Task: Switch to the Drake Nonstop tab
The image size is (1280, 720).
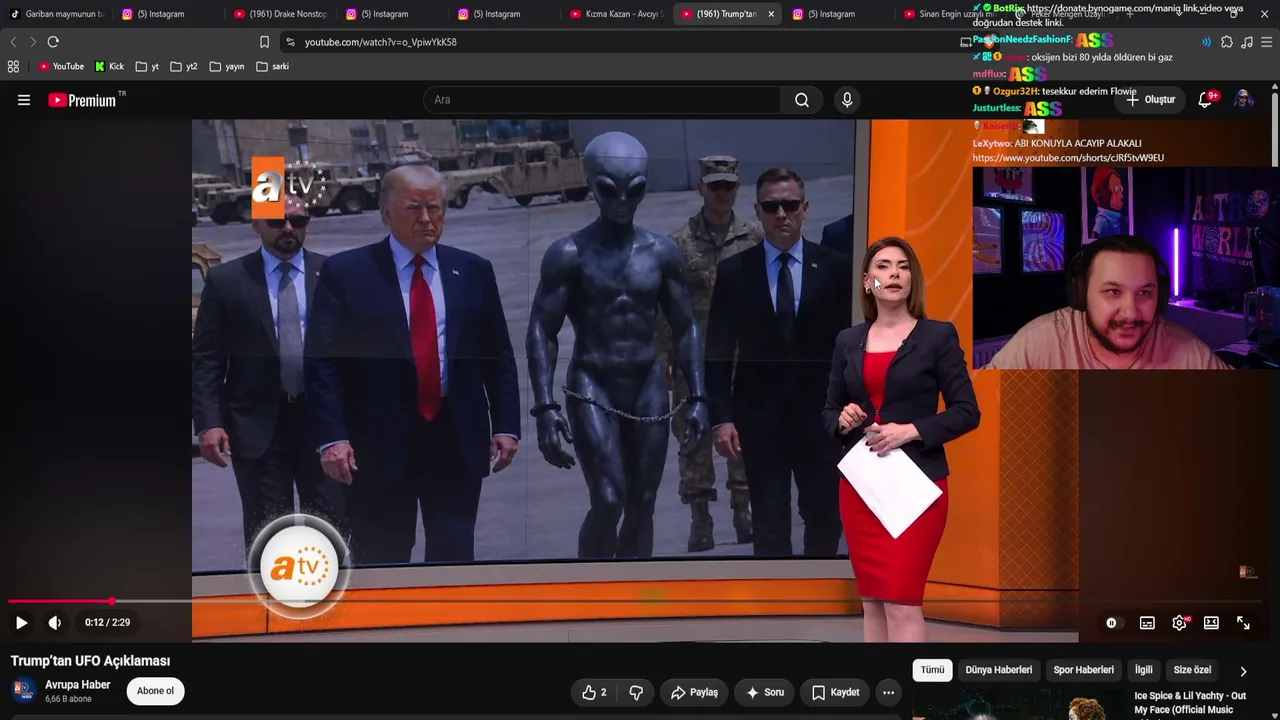Action: [x=280, y=14]
